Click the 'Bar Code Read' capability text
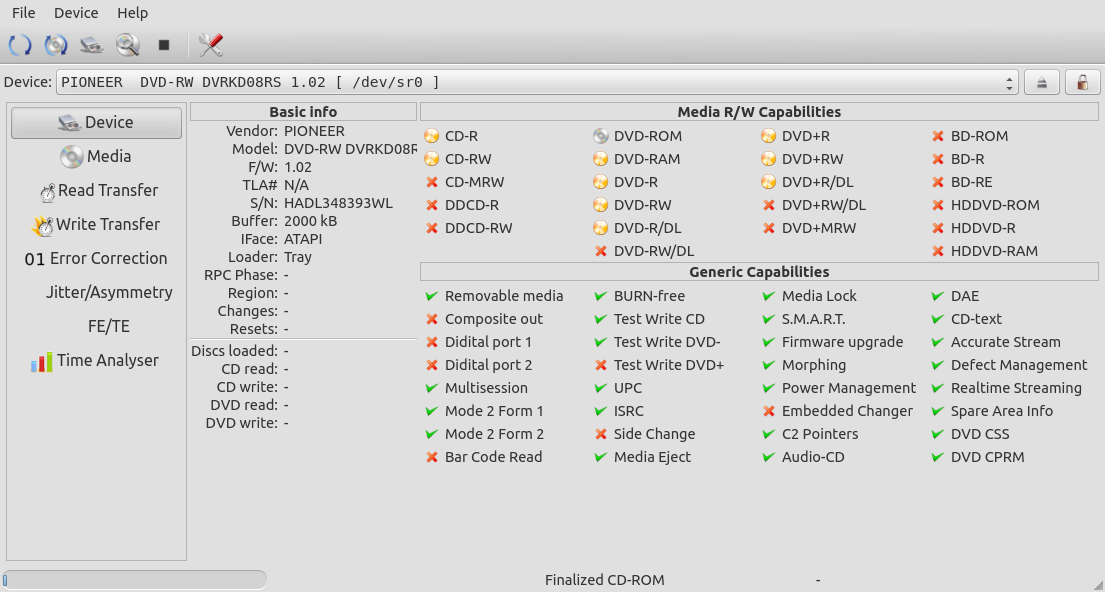 coord(493,457)
